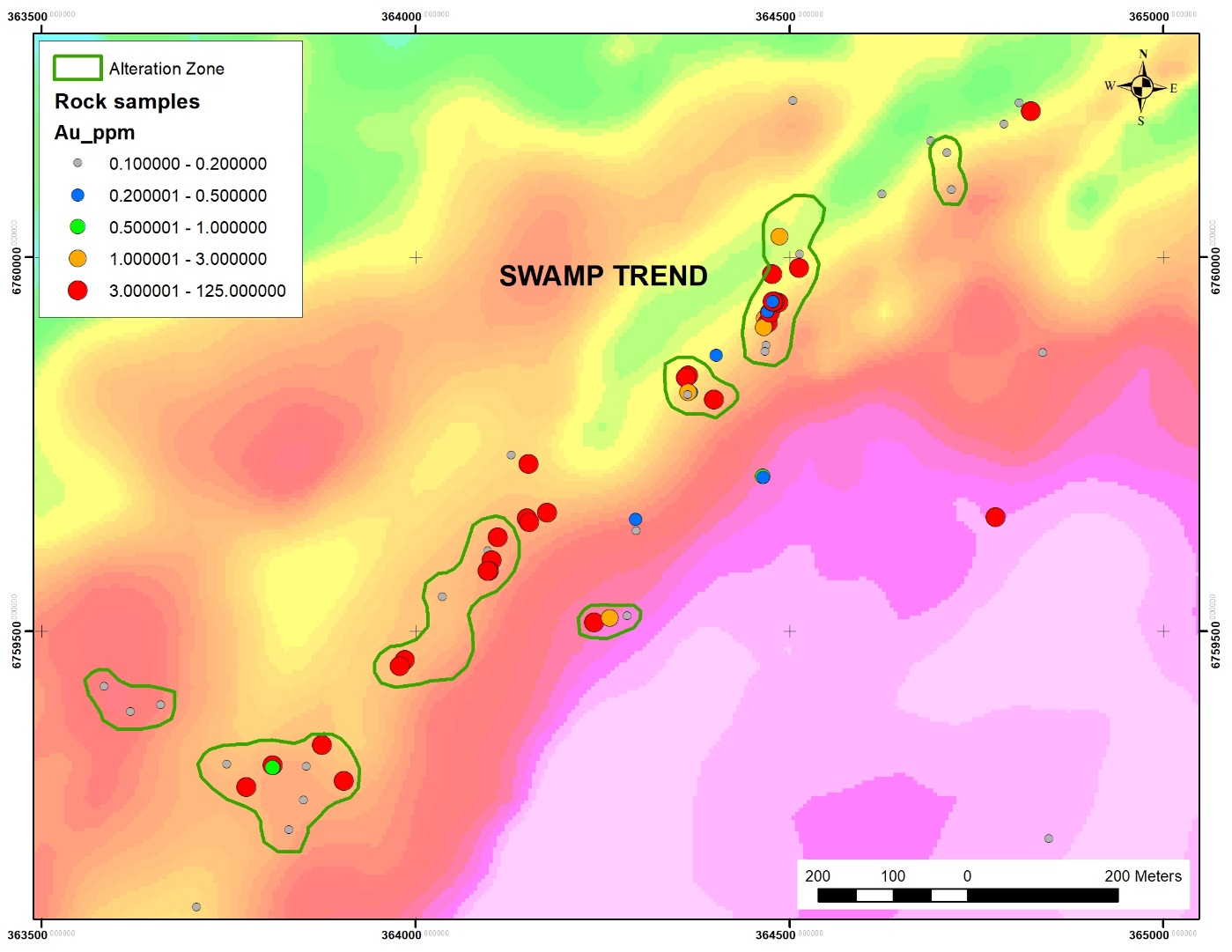1232x952 pixels.
Task: Click the green Alteration Zone legend box
Action: (x=77, y=68)
